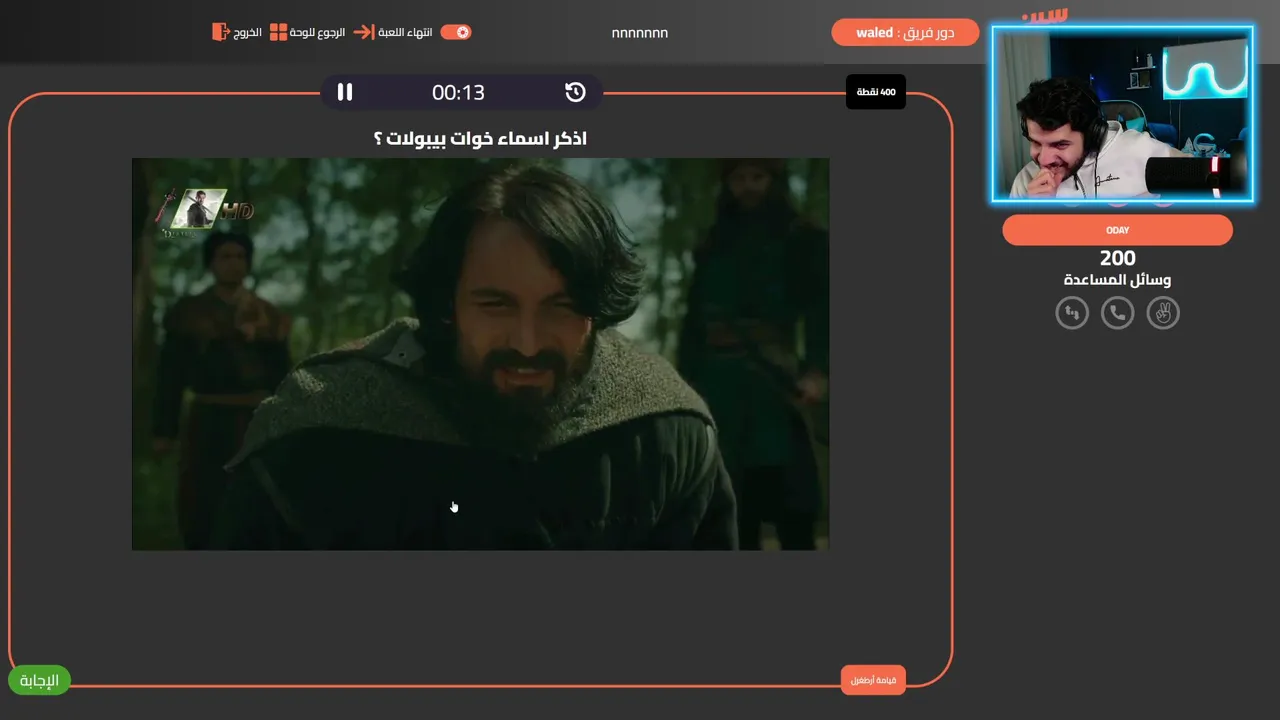Click the question image of the bearded man
Screen dimensions: 1280x720
pos(480,354)
